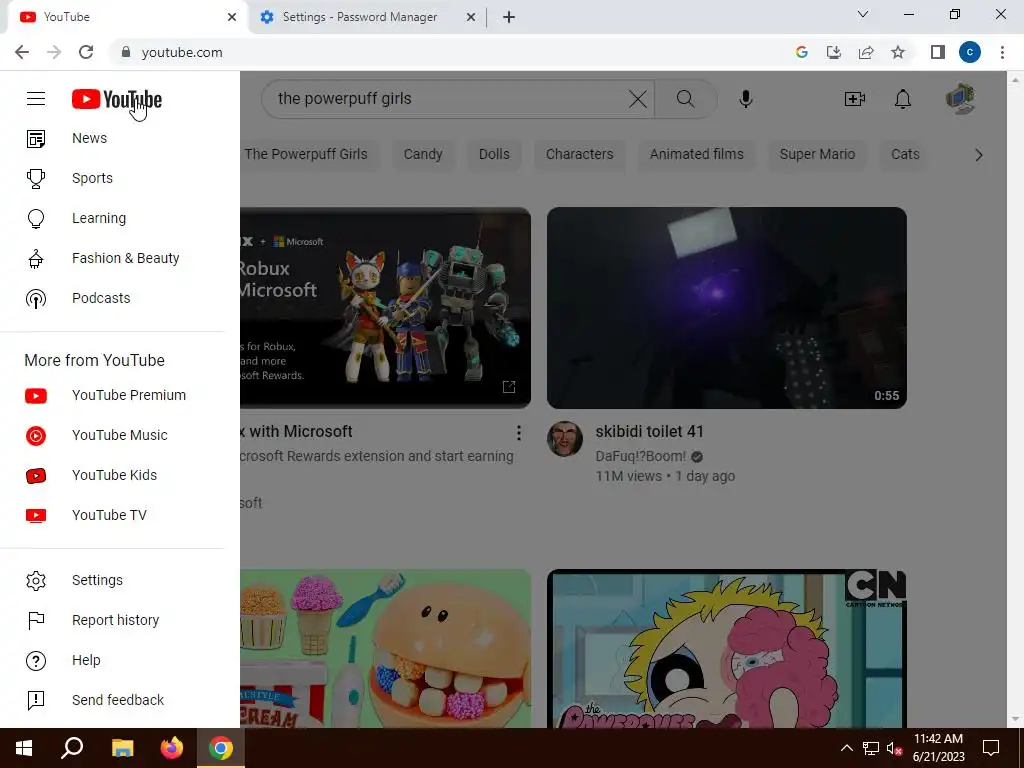Screen dimensions: 1024x768
Task: Bookmark this tab with the star
Action: 898,52
